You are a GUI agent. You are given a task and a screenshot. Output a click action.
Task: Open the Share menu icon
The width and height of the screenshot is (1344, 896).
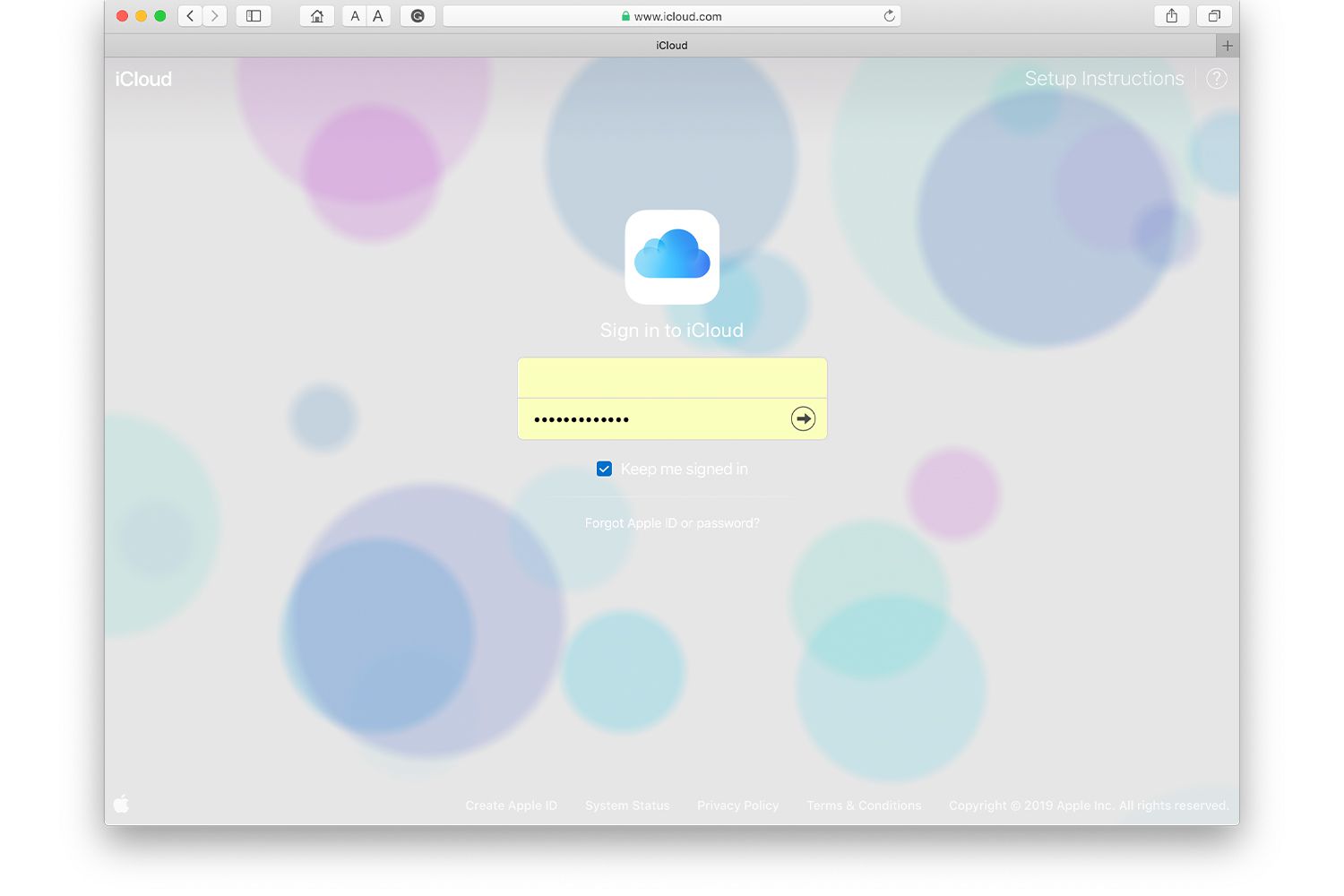click(1171, 16)
